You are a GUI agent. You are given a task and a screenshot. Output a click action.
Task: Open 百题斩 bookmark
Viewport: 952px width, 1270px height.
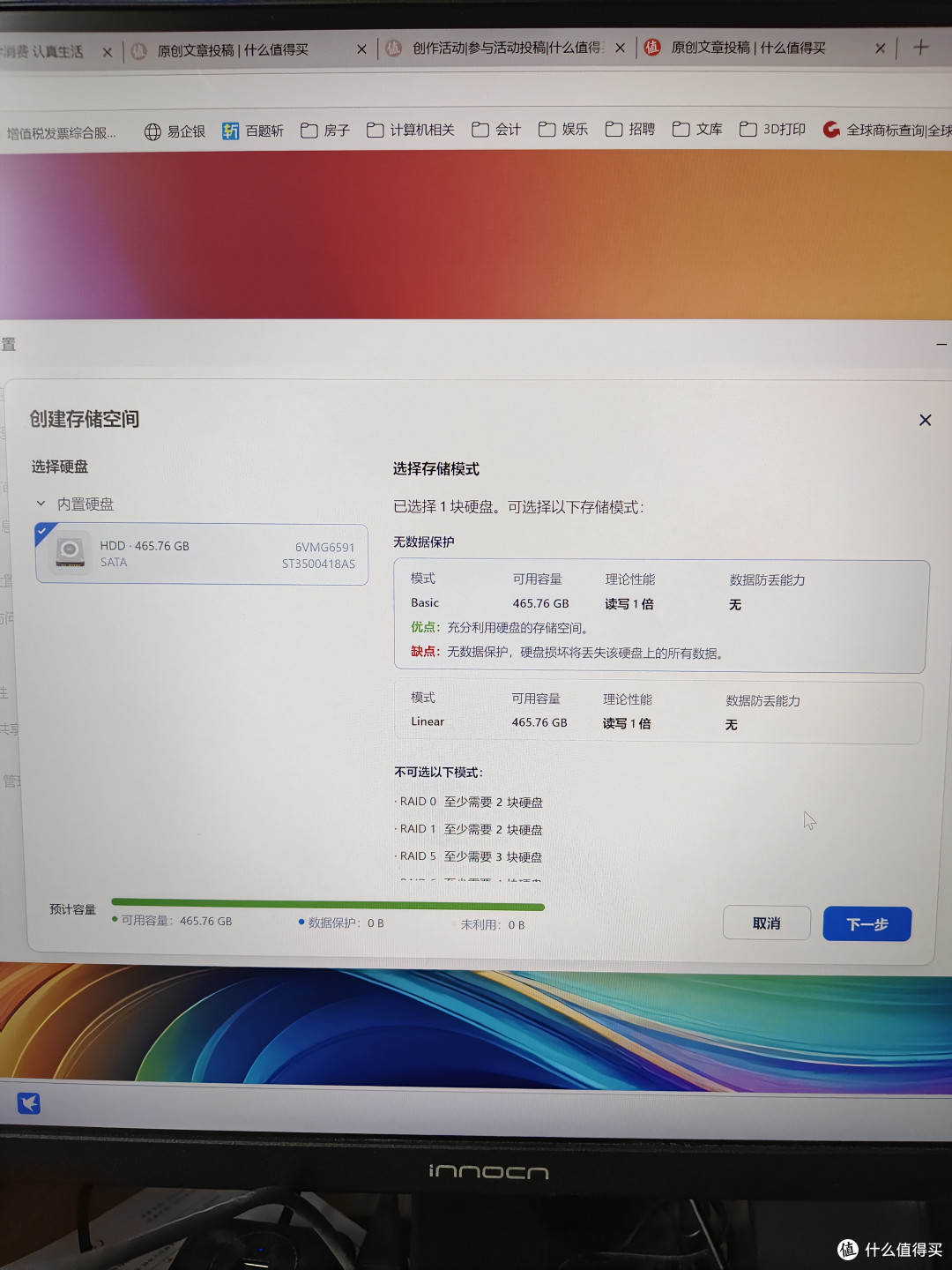253,131
